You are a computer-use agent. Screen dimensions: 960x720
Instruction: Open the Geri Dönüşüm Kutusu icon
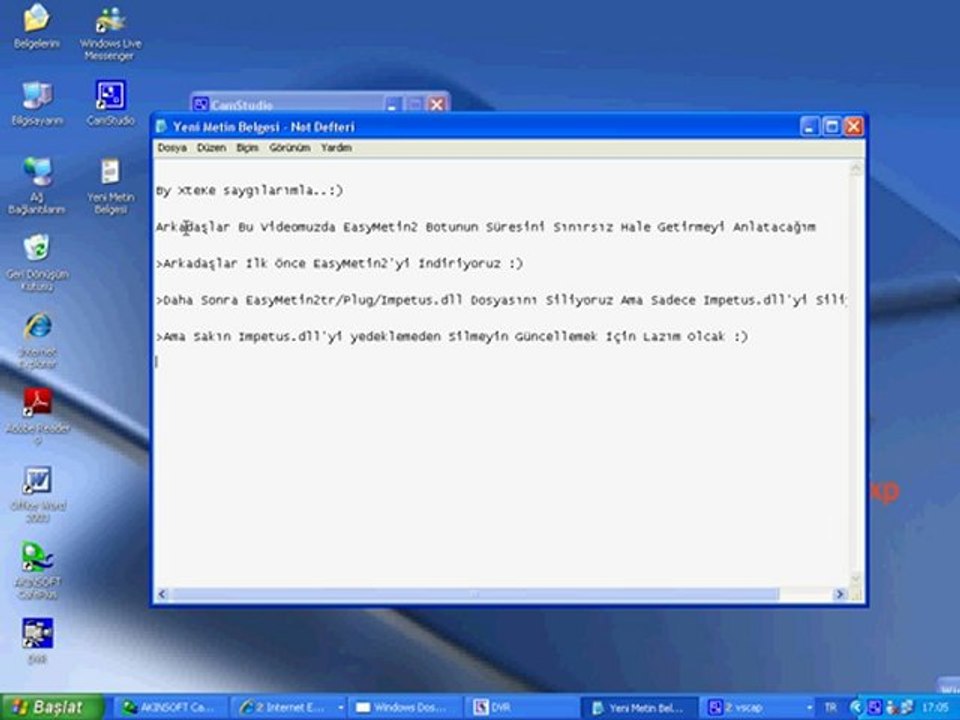click(x=37, y=263)
